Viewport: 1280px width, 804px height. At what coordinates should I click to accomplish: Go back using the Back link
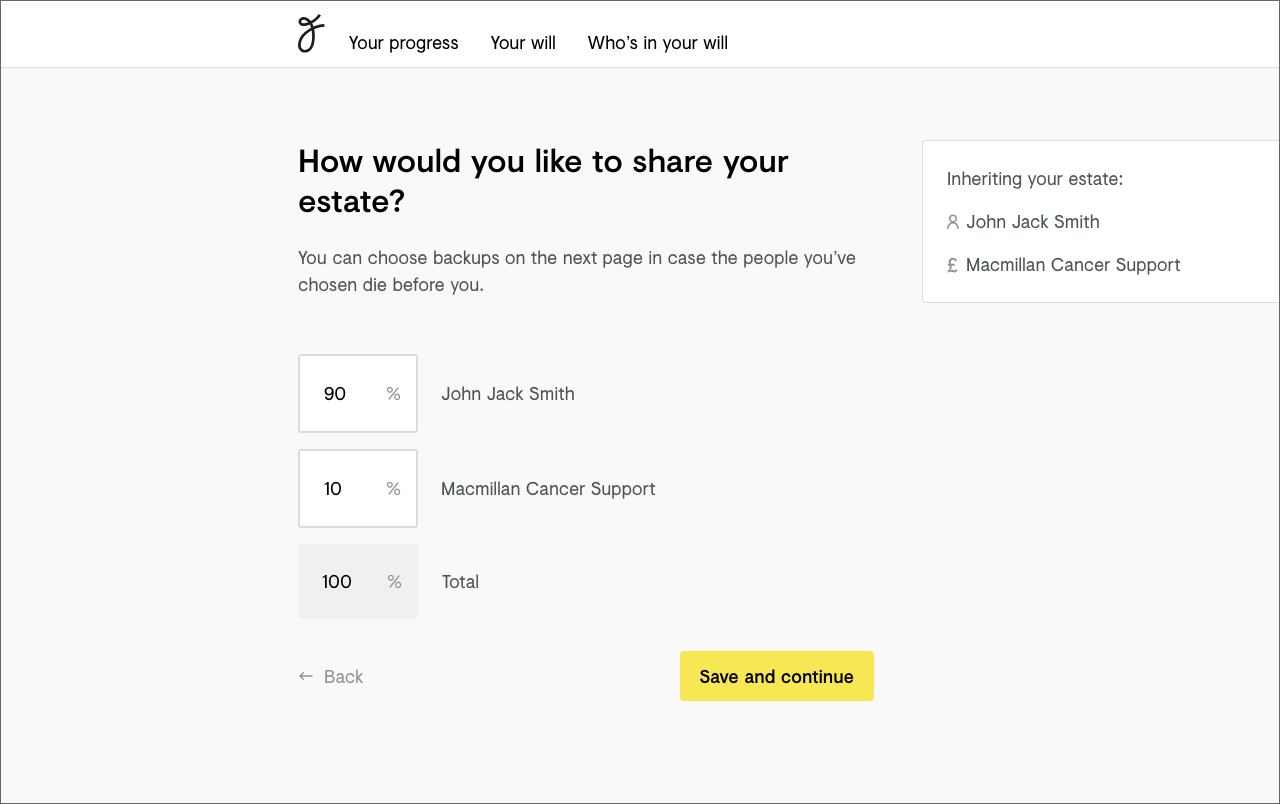click(x=343, y=677)
